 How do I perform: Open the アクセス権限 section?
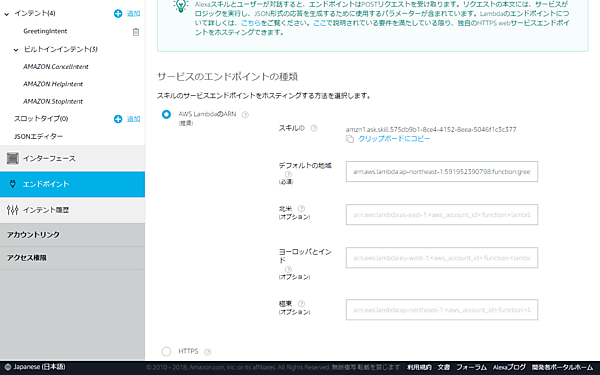tap(72, 258)
